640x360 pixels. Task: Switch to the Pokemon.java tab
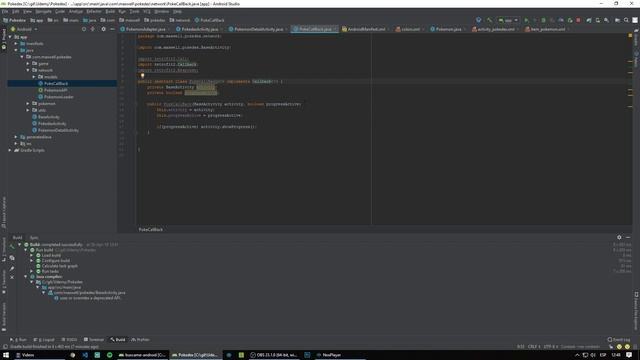click(448, 29)
